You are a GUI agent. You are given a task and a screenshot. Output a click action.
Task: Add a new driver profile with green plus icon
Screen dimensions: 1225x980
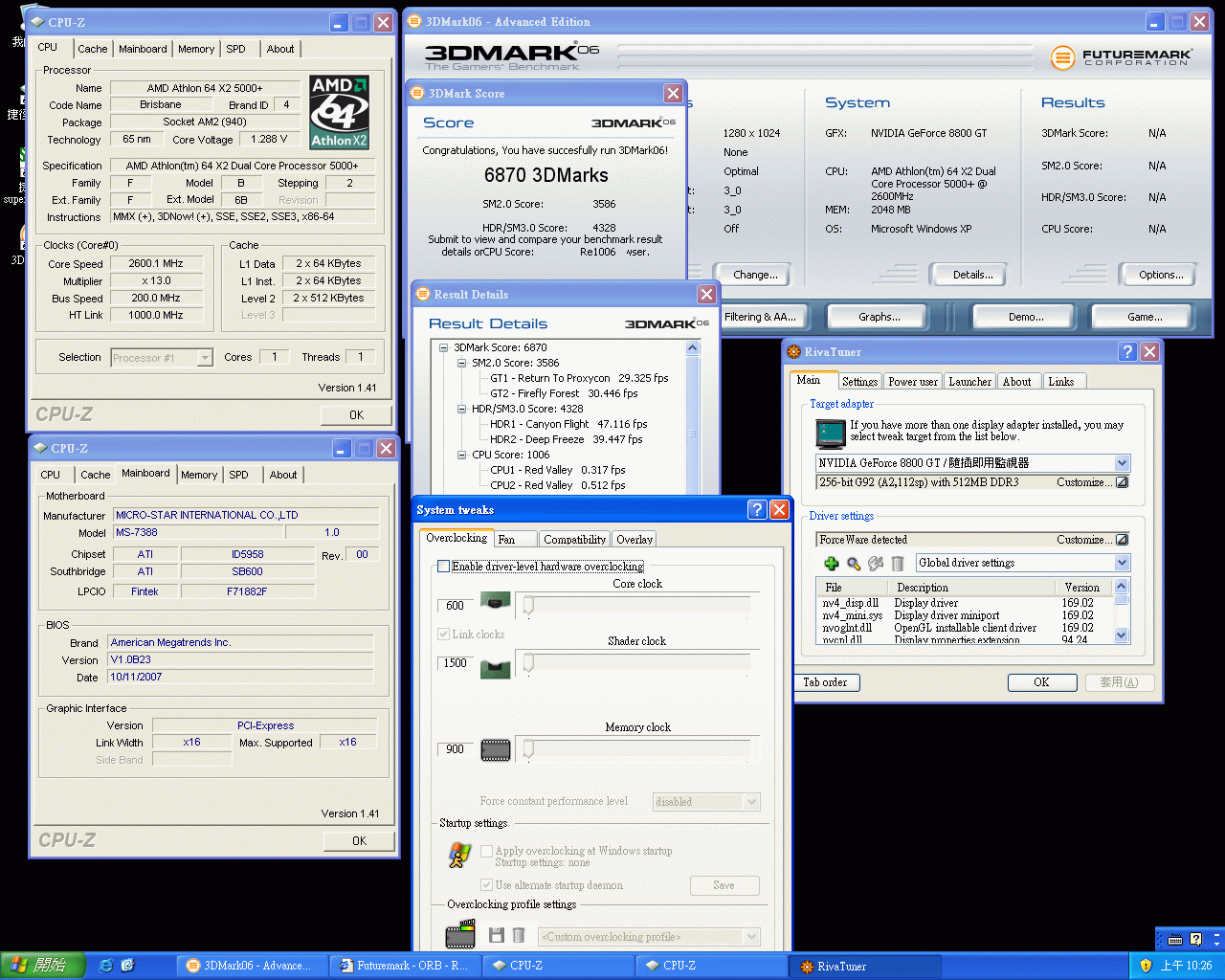point(831,563)
